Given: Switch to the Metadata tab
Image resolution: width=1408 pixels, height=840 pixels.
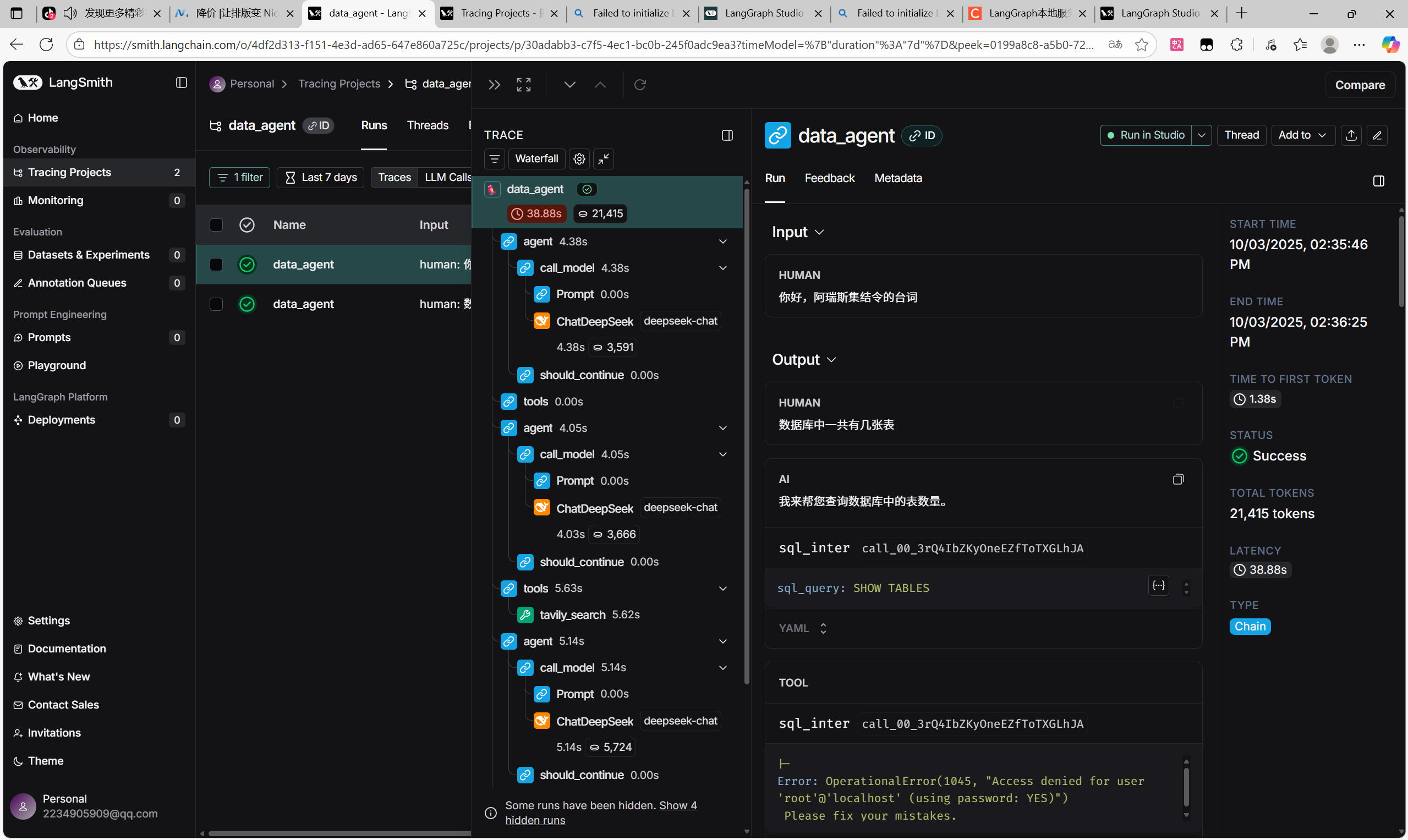Looking at the screenshot, I should [898, 178].
